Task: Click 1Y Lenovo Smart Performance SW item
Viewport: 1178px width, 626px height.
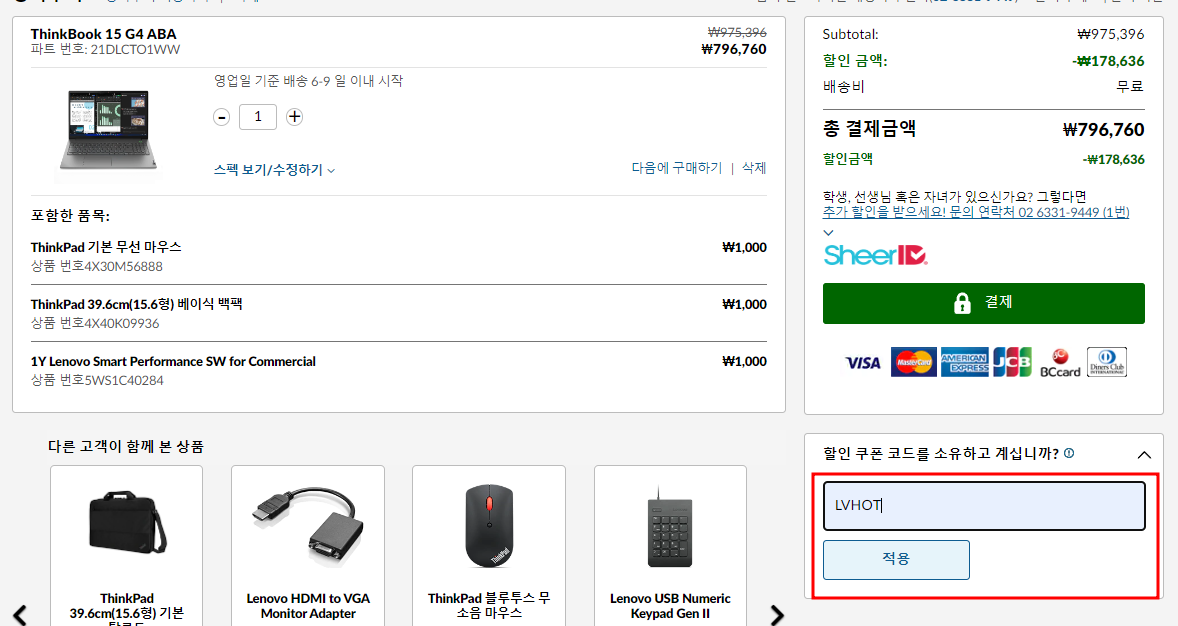Action: click(x=173, y=361)
